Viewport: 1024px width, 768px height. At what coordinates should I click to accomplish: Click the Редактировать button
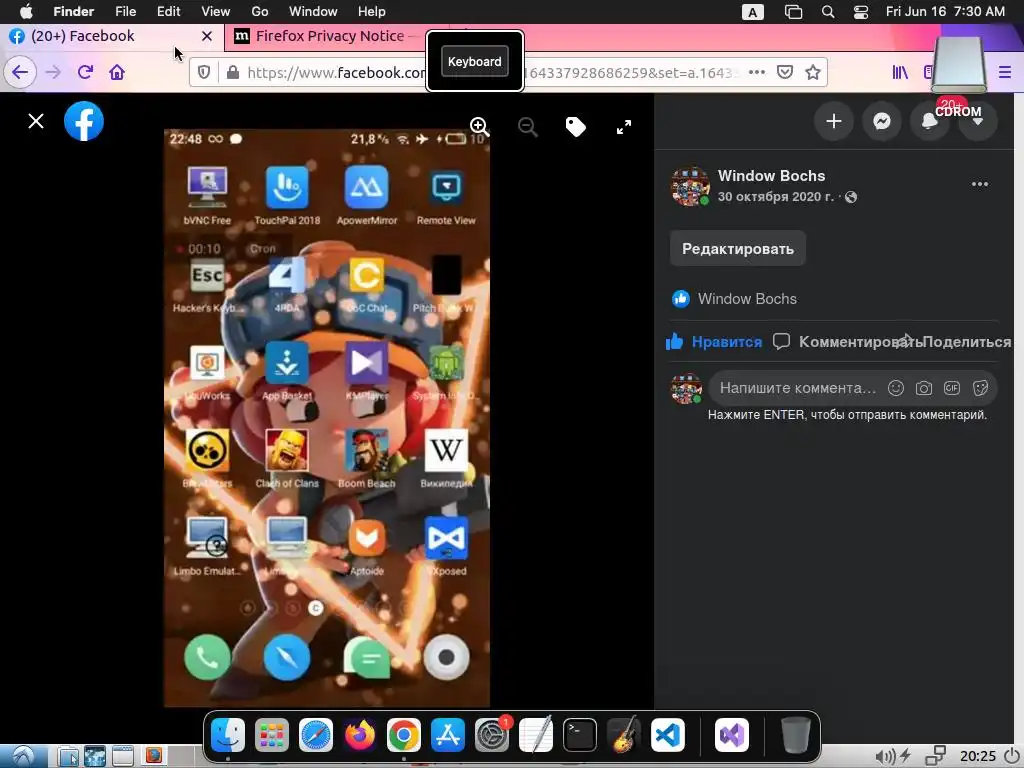pos(738,249)
